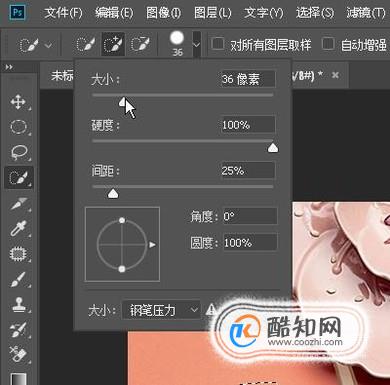Open the quick selection tool preset picker
The width and height of the screenshot is (390, 385).
point(36,44)
